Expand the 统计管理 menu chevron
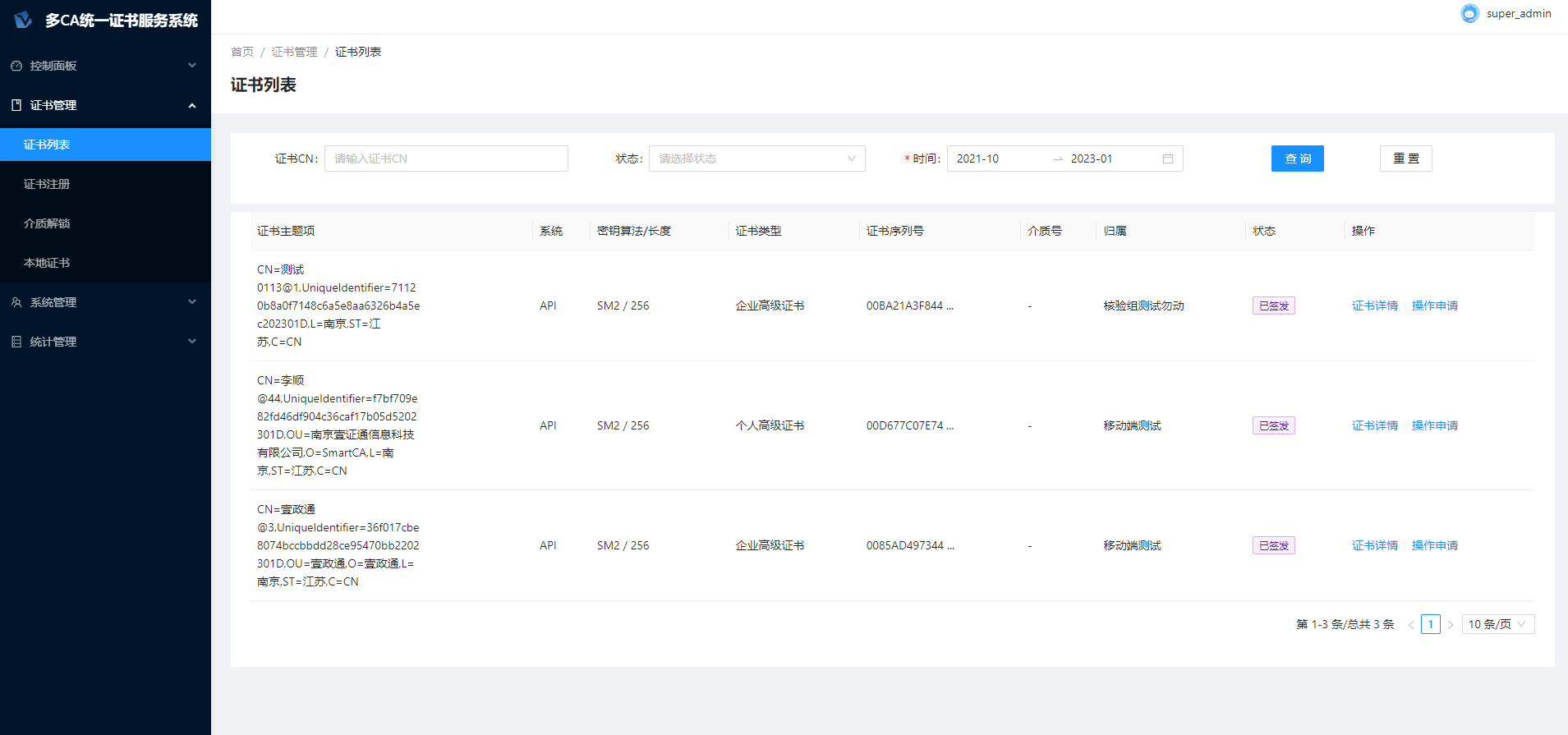This screenshot has height=735, width=1568. click(x=192, y=342)
